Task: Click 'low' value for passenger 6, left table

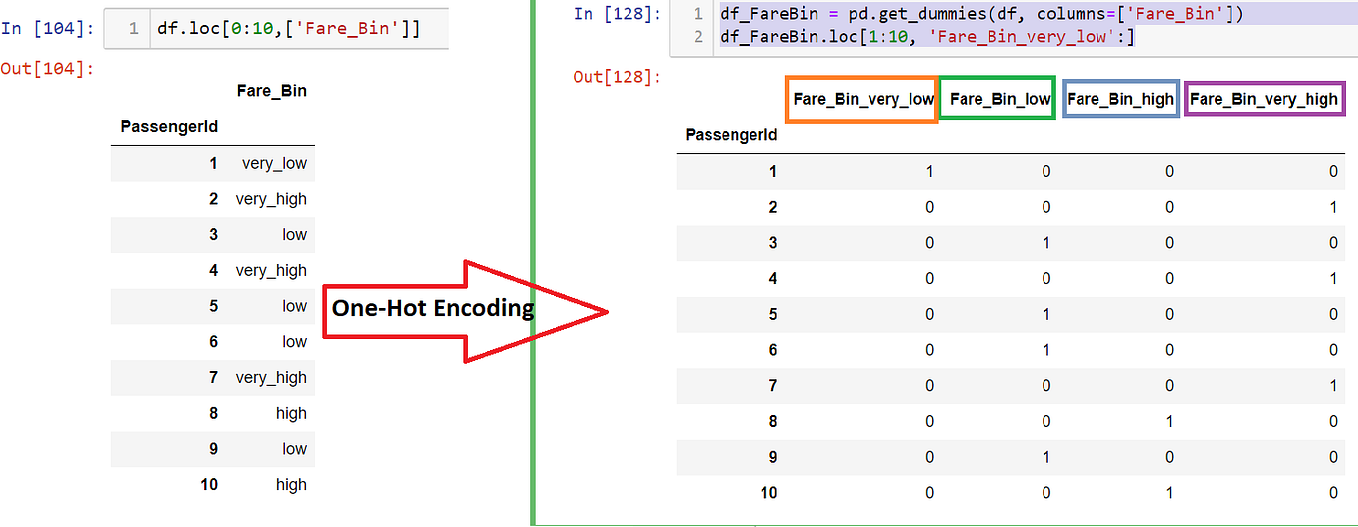Action: click(x=294, y=342)
